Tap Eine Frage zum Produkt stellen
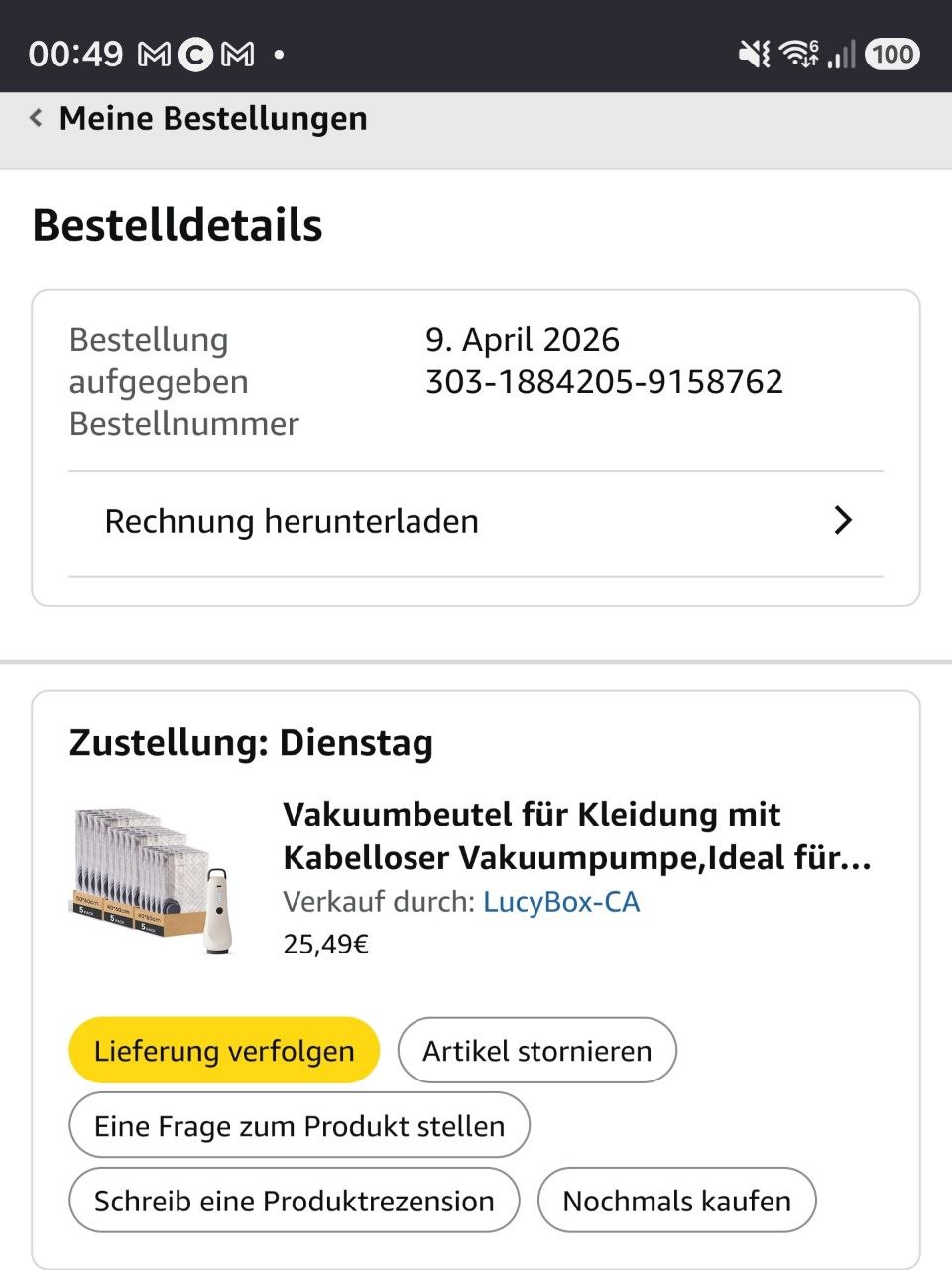Screen dimensions: 952x1270 point(298,1126)
